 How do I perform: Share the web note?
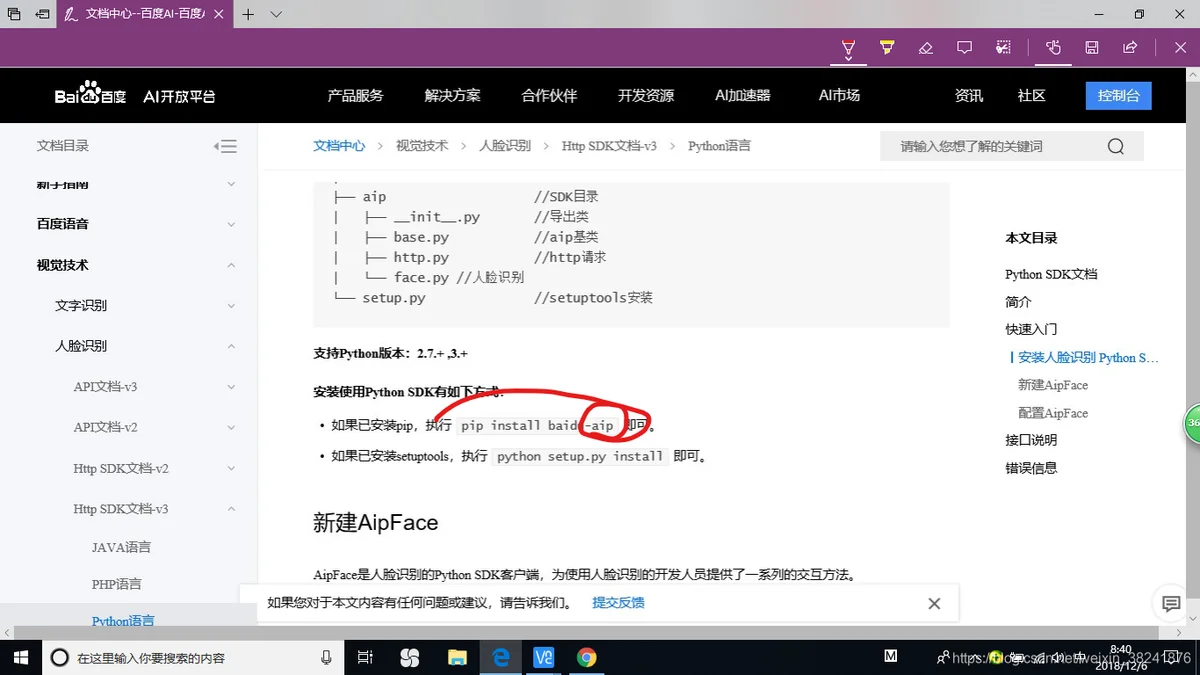tap(1131, 47)
